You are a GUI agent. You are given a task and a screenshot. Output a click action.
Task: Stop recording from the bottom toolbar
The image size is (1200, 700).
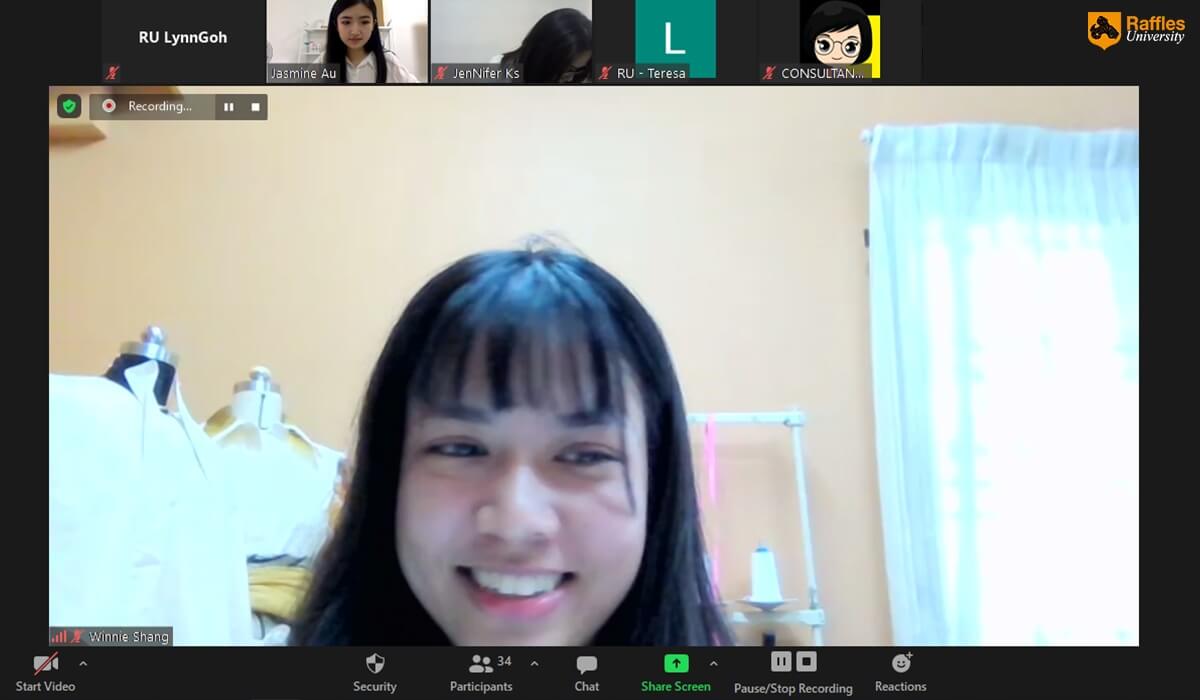807,661
